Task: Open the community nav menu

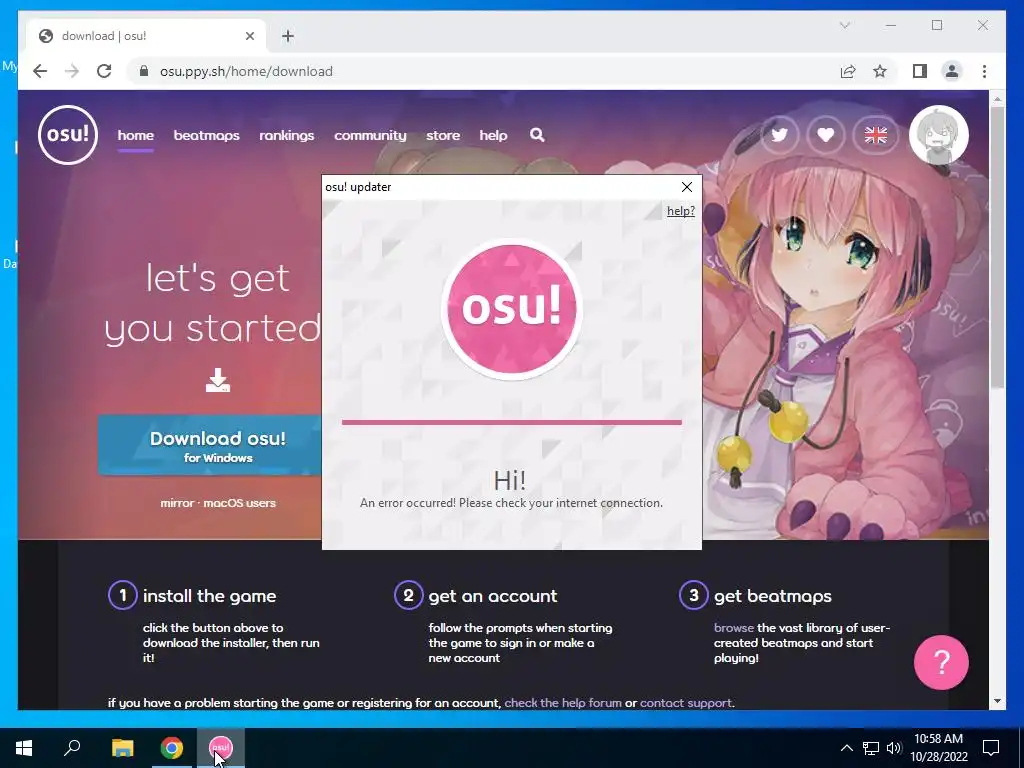Action: coord(370,135)
